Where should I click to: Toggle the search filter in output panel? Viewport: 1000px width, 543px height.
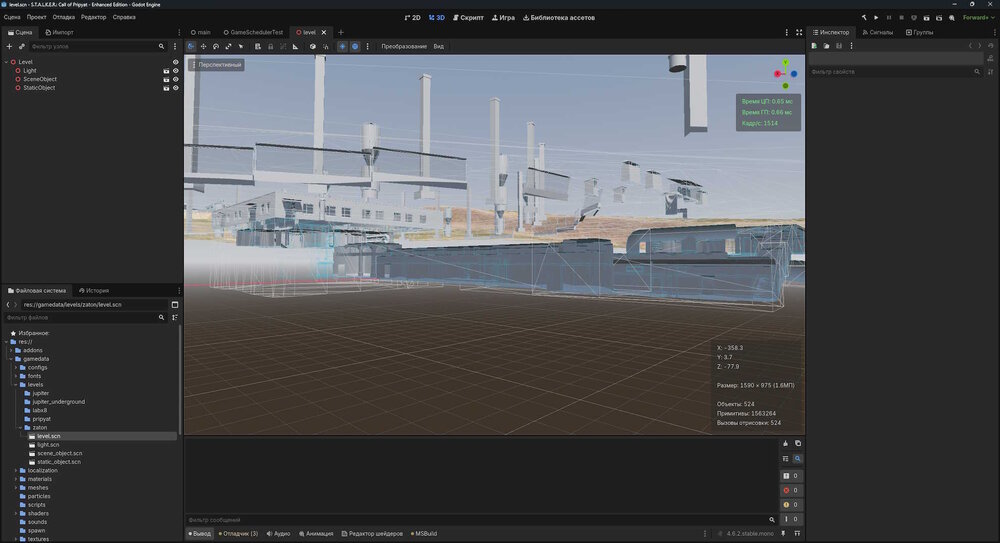[798, 459]
